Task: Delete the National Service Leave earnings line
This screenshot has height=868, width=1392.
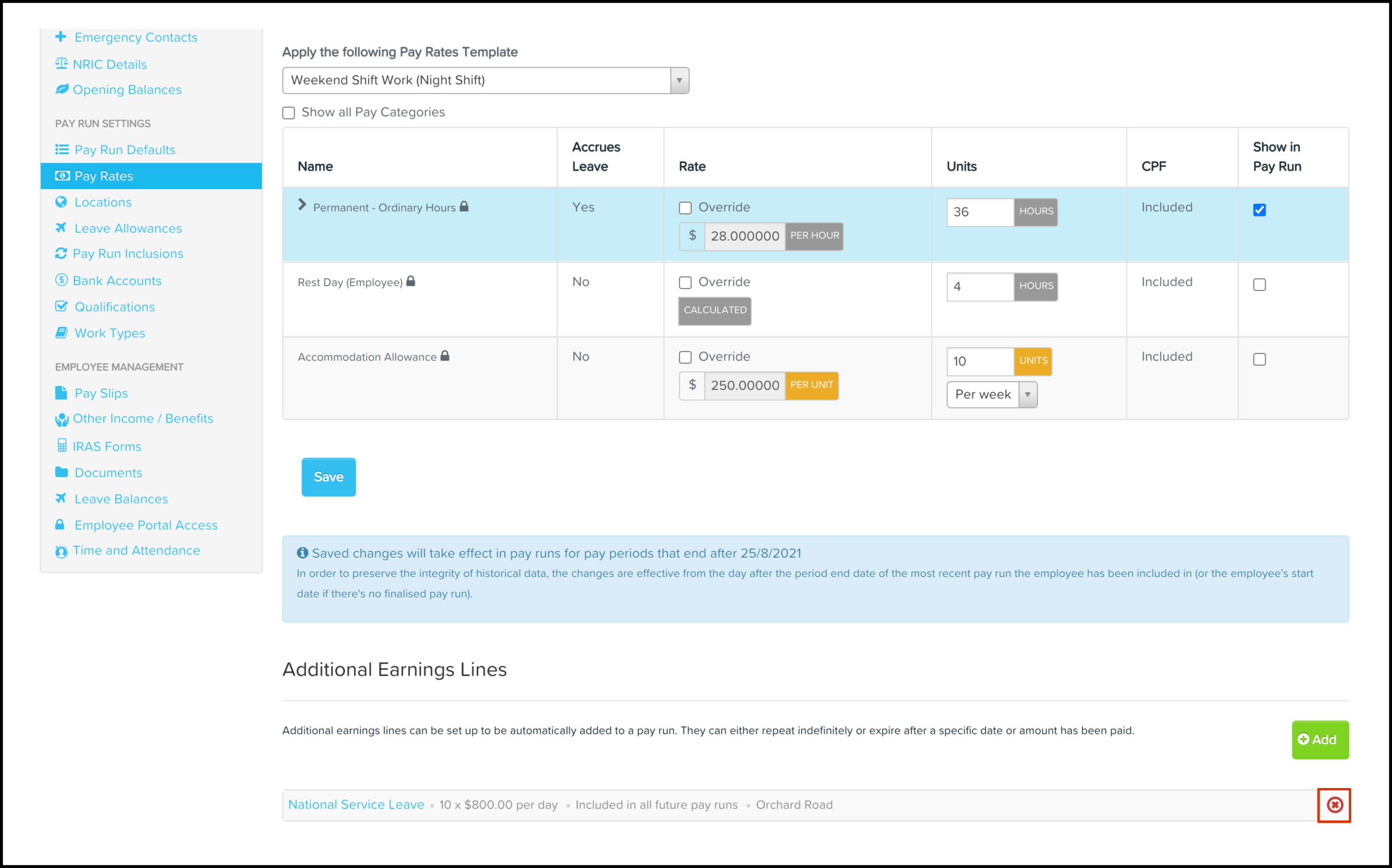Action: click(x=1335, y=805)
